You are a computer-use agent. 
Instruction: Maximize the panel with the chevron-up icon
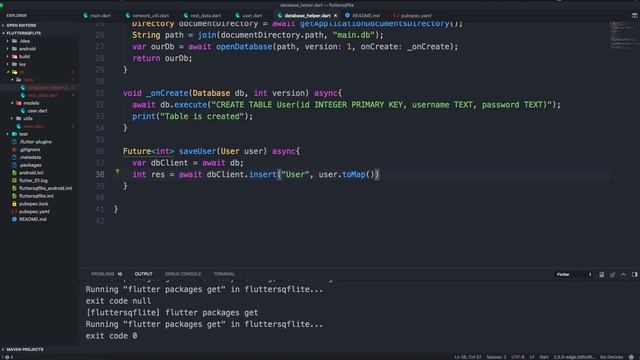point(623,274)
